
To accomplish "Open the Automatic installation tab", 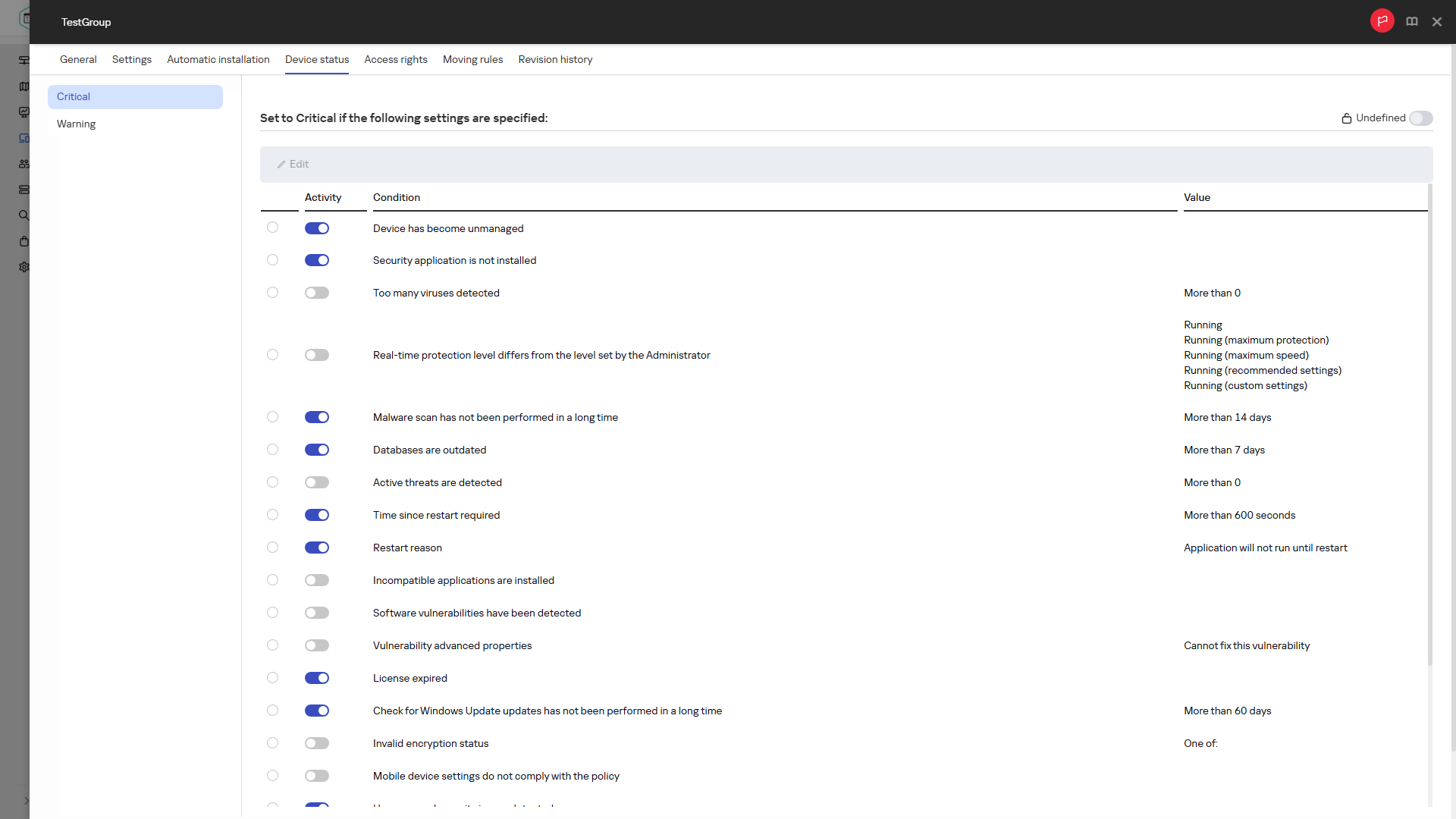I will [218, 60].
